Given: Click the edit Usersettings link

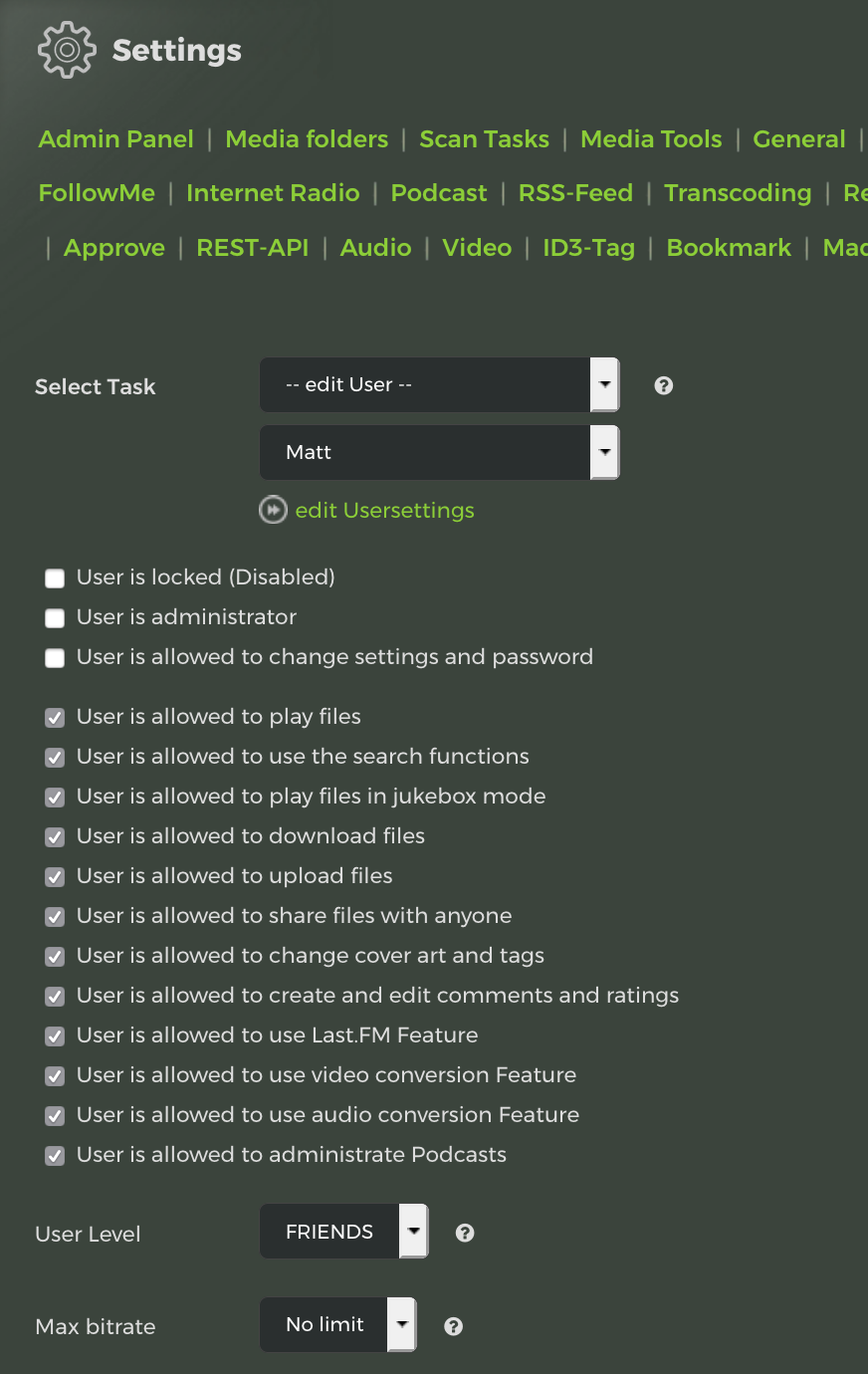Looking at the screenshot, I should [384, 510].
